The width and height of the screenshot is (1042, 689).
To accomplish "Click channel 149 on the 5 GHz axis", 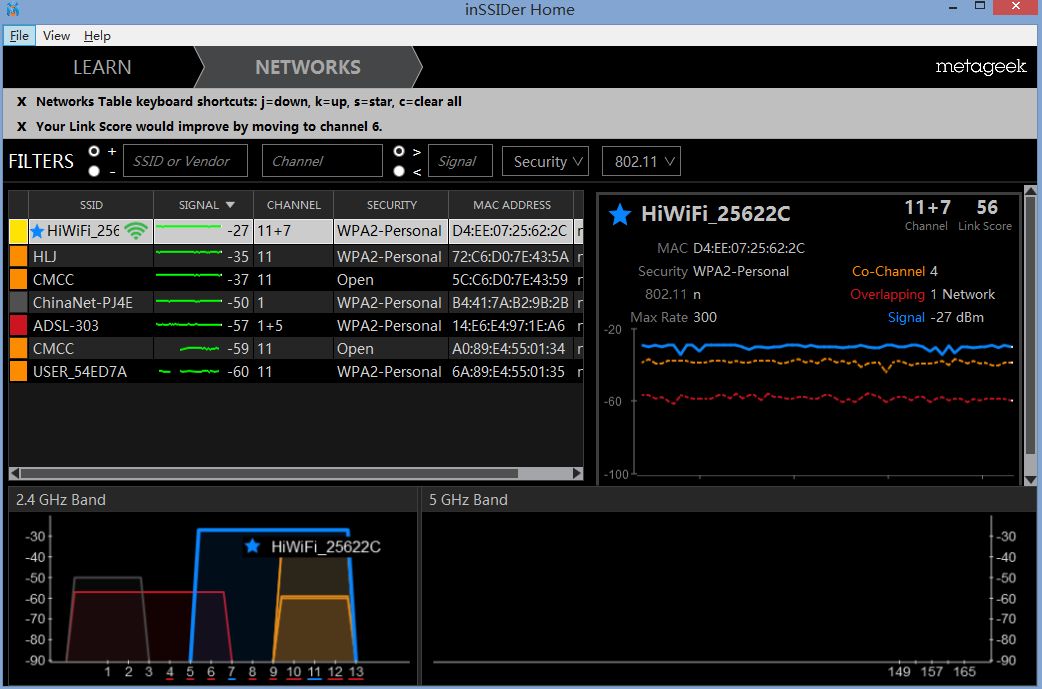I will 898,672.
